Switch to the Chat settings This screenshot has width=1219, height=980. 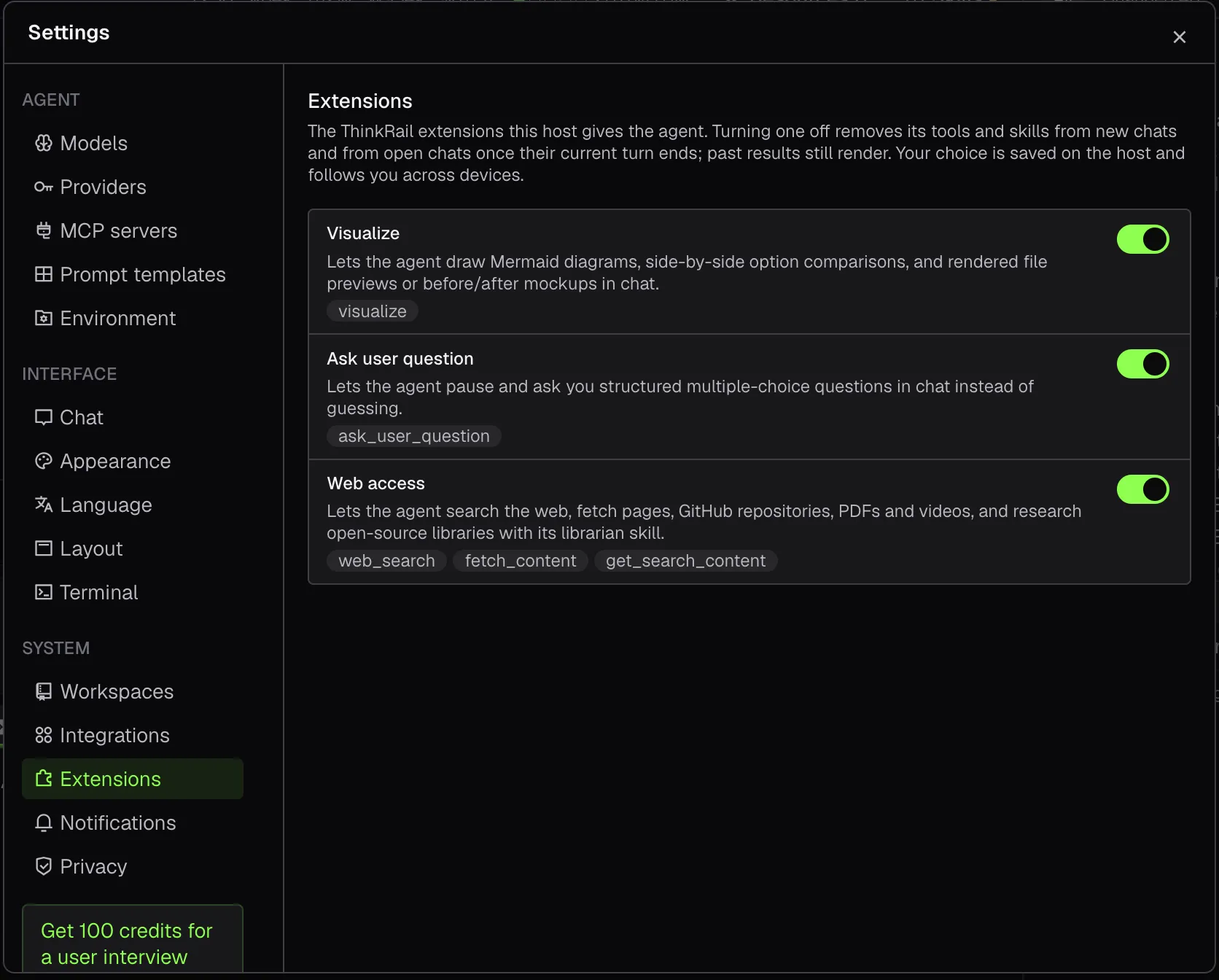click(x=133, y=417)
